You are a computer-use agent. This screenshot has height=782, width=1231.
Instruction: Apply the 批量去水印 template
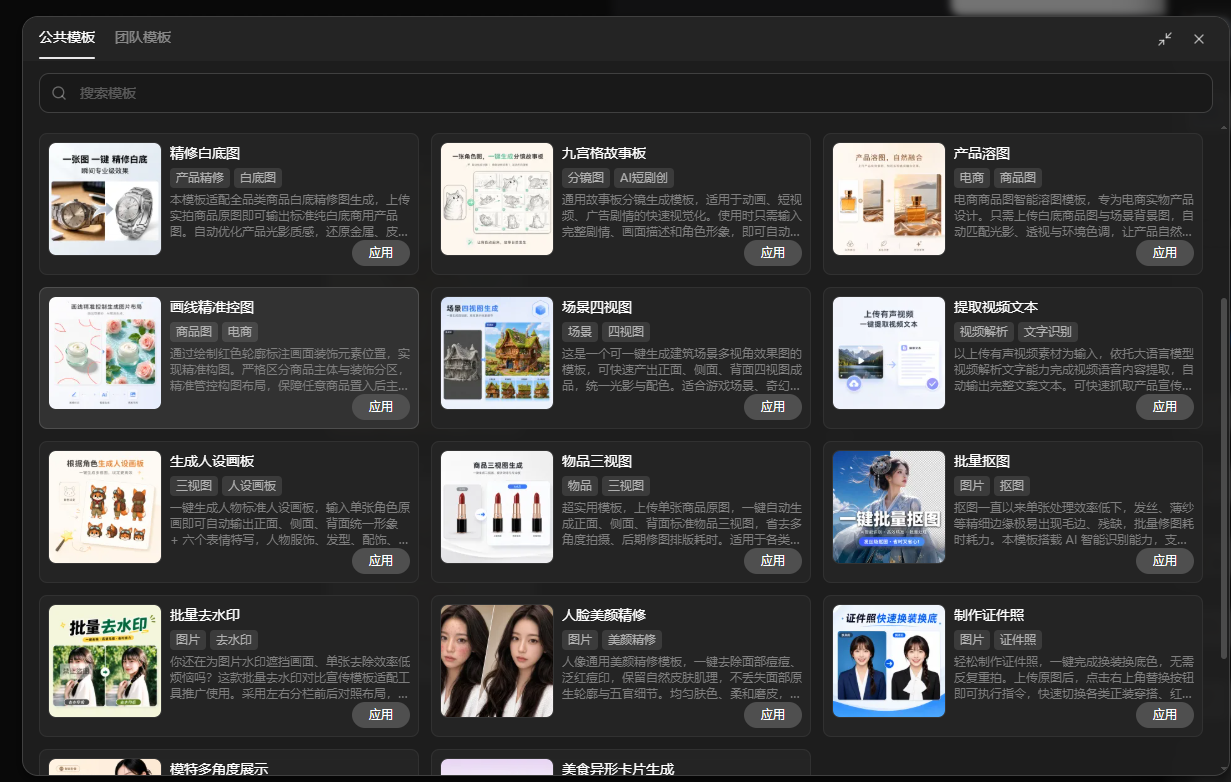[x=381, y=715]
